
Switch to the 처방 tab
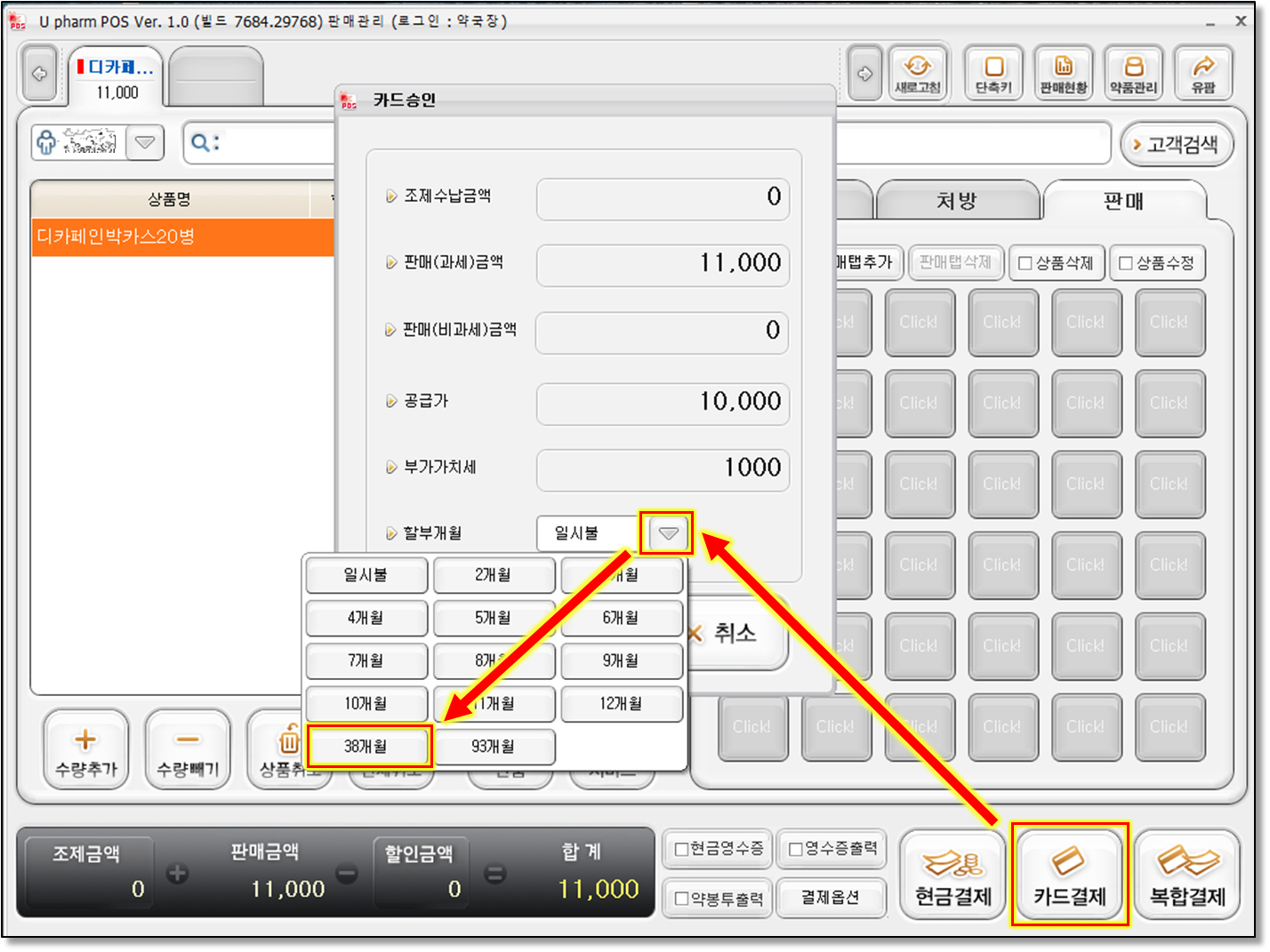(x=956, y=202)
